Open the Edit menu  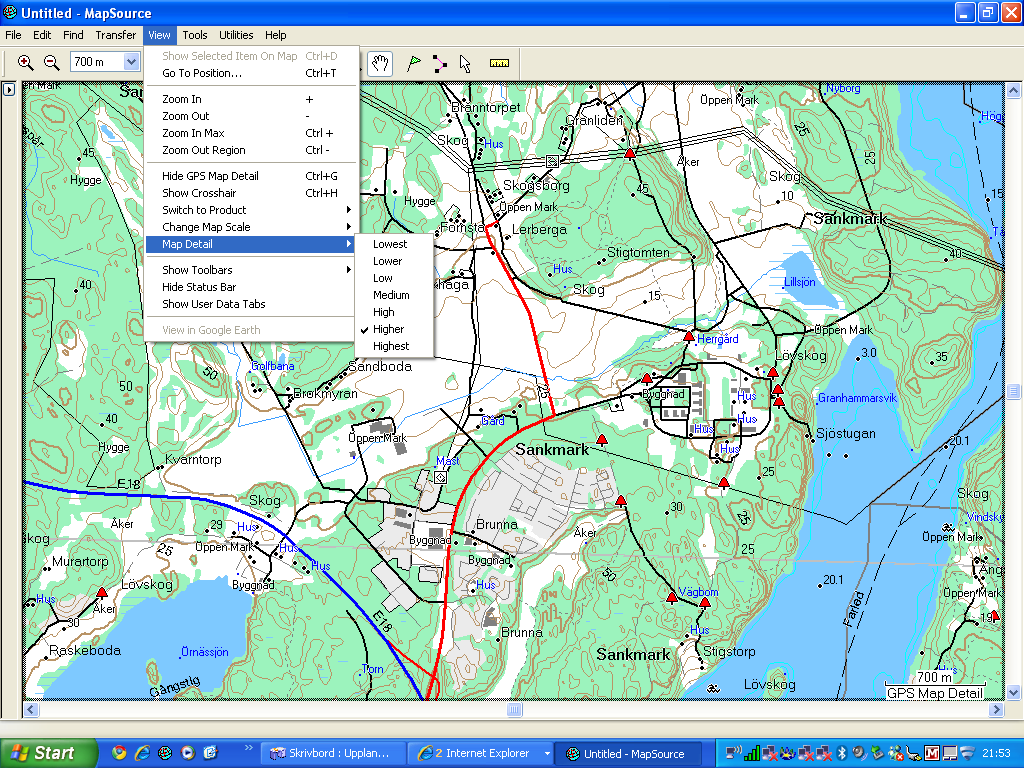[42, 35]
